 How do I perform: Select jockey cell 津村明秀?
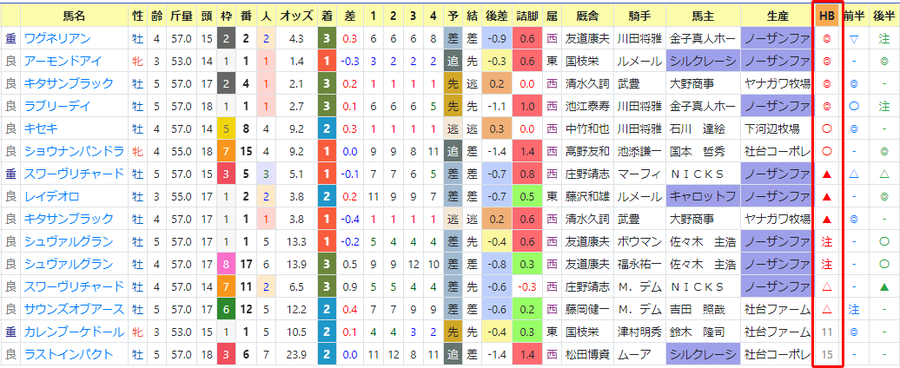(x=640, y=332)
